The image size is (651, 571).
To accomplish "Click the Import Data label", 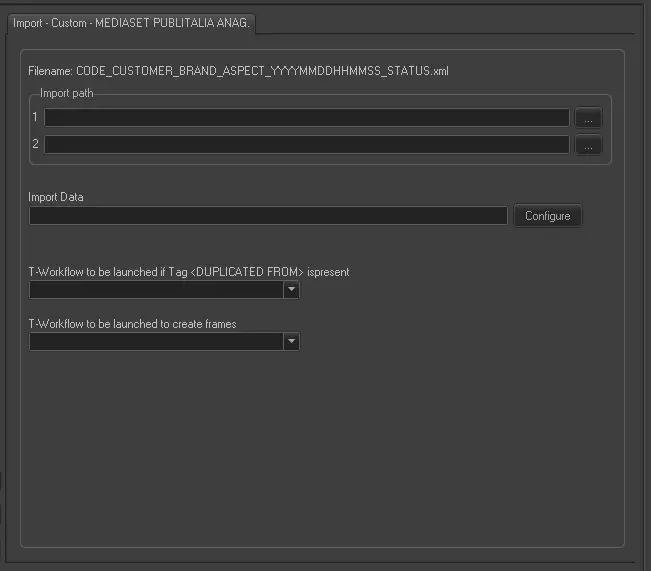I will (56, 197).
